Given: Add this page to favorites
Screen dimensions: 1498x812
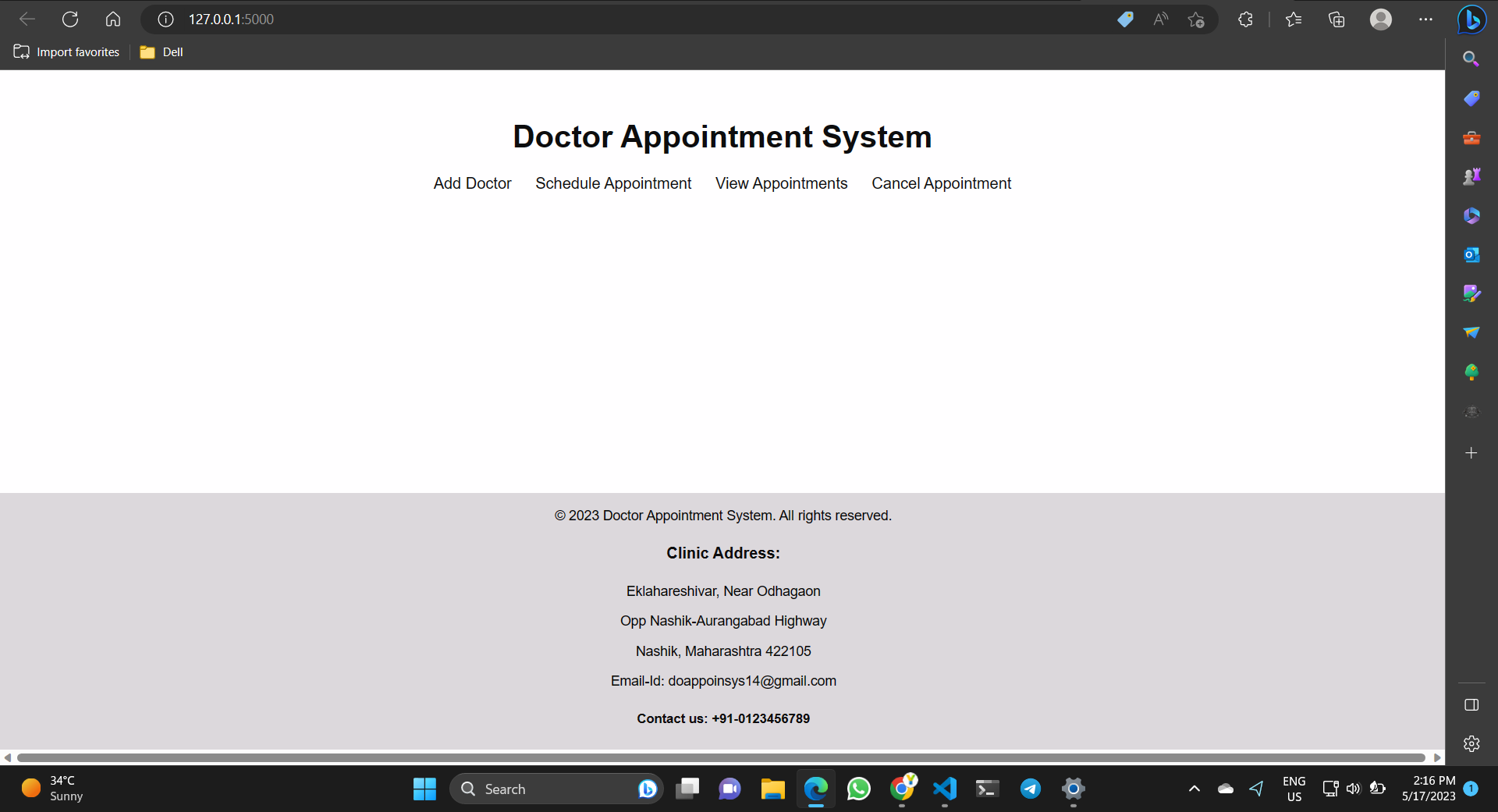Looking at the screenshot, I should point(1196,20).
